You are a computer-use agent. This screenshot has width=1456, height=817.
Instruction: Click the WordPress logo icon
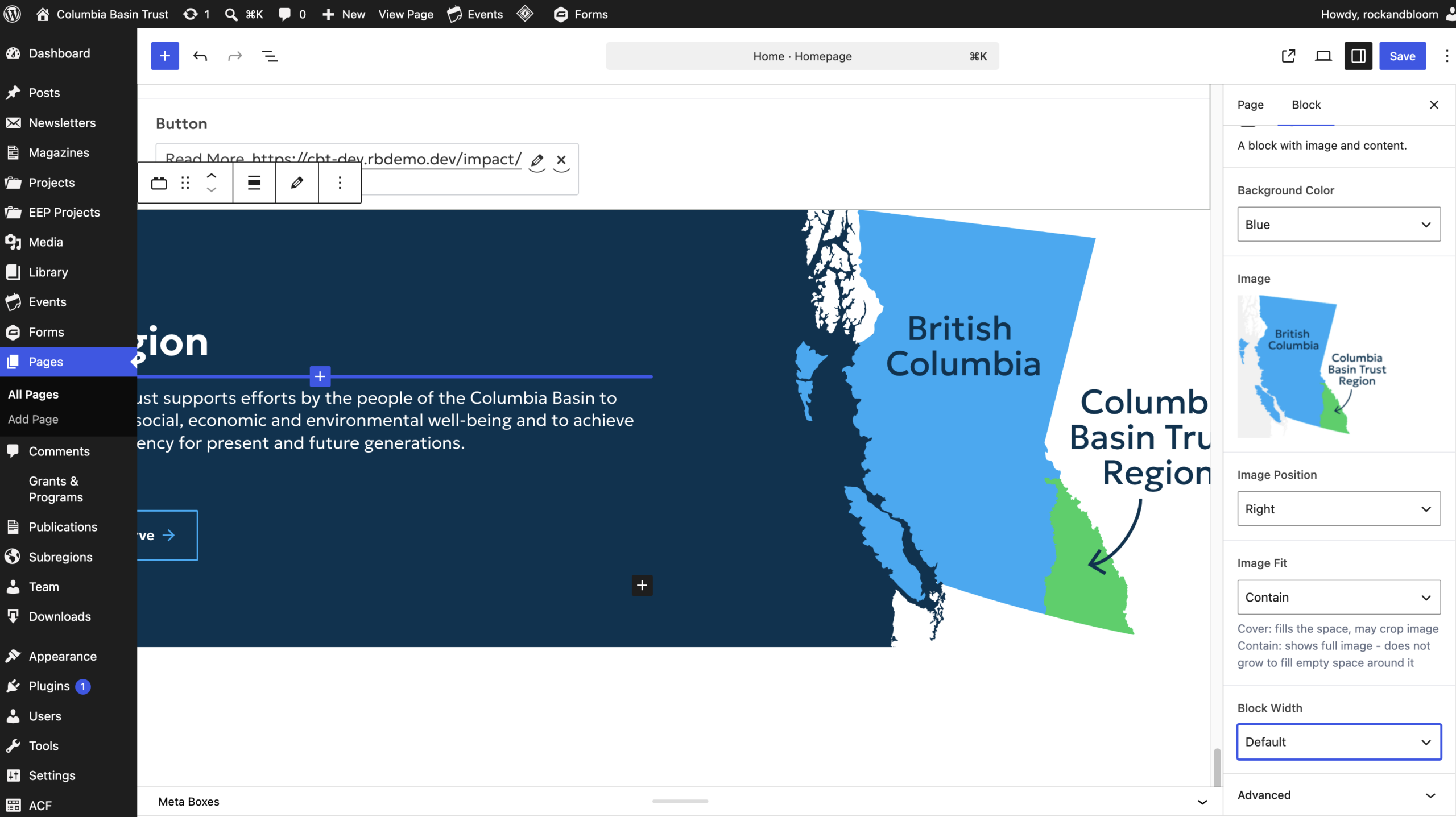pyautogui.click(x=13, y=14)
